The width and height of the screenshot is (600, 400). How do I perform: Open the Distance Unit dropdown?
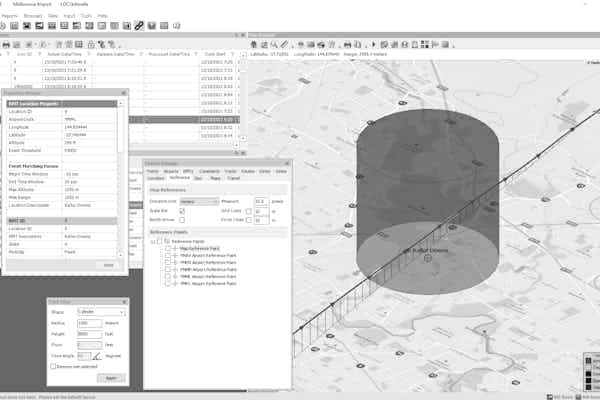pyautogui.click(x=200, y=201)
